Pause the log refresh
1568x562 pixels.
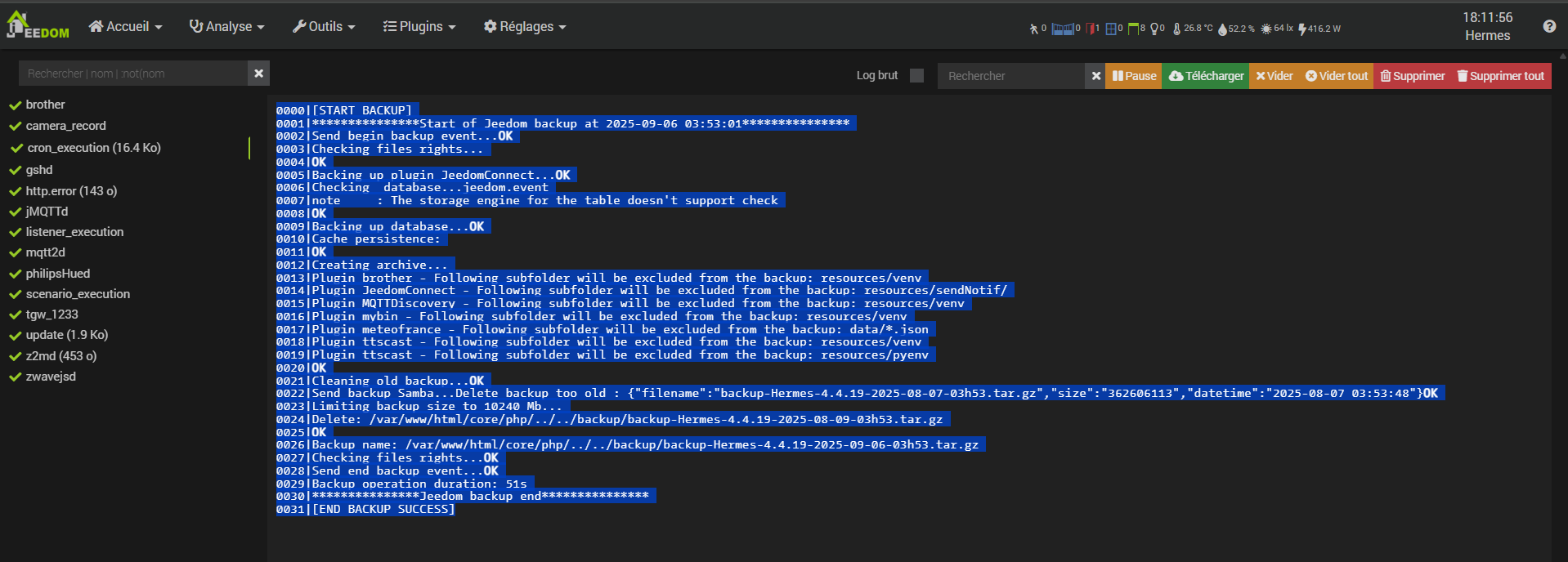coord(1133,76)
